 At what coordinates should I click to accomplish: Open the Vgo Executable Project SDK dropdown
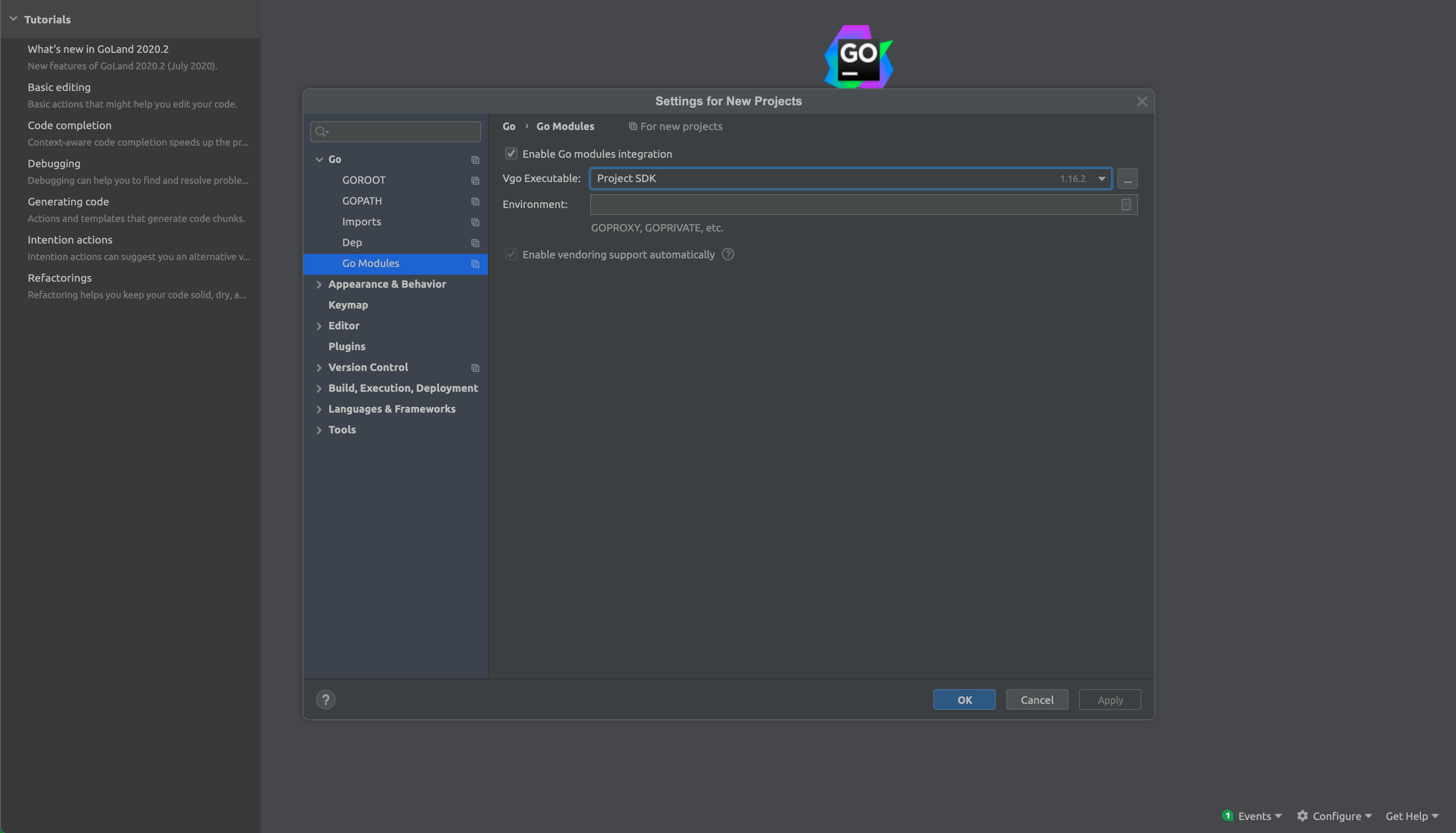point(850,179)
